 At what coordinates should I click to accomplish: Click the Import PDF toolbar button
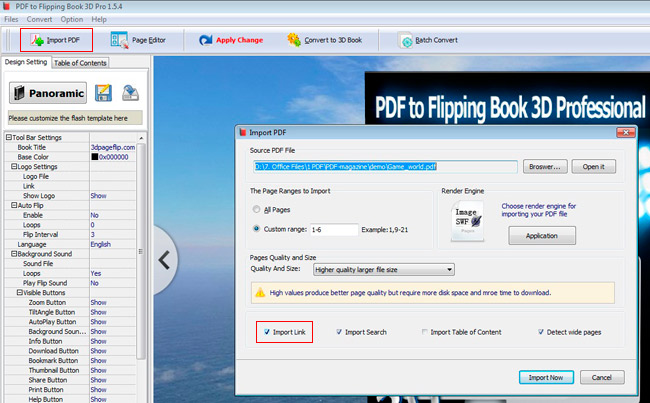56,40
